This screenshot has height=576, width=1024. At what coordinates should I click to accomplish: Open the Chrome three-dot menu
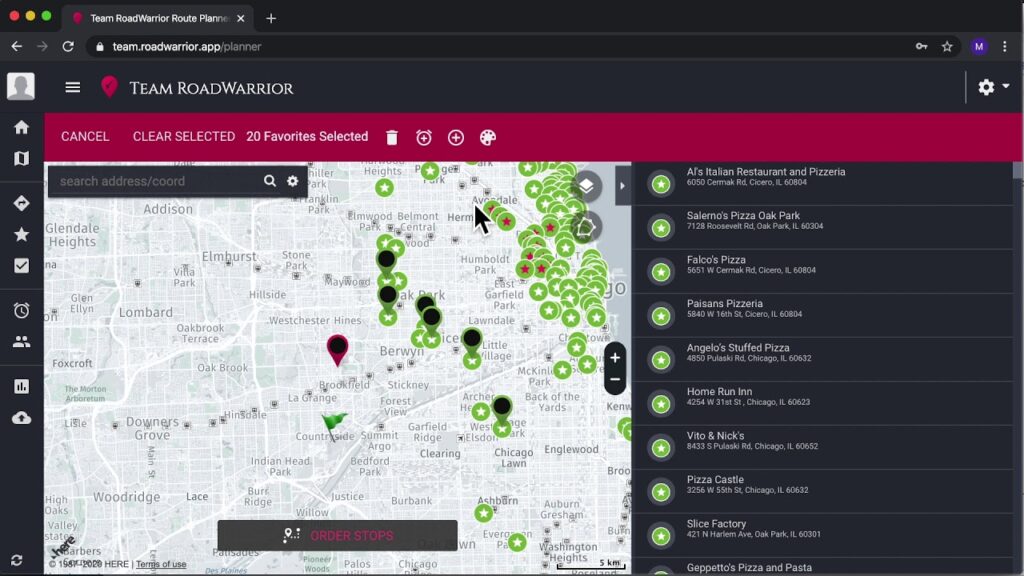coord(1005,46)
